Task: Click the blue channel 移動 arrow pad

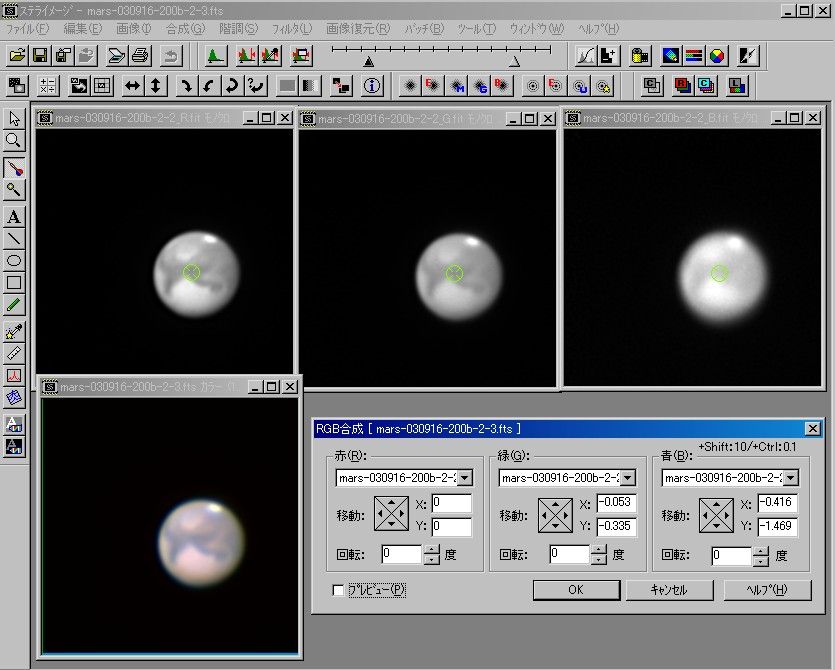Action: (x=716, y=516)
